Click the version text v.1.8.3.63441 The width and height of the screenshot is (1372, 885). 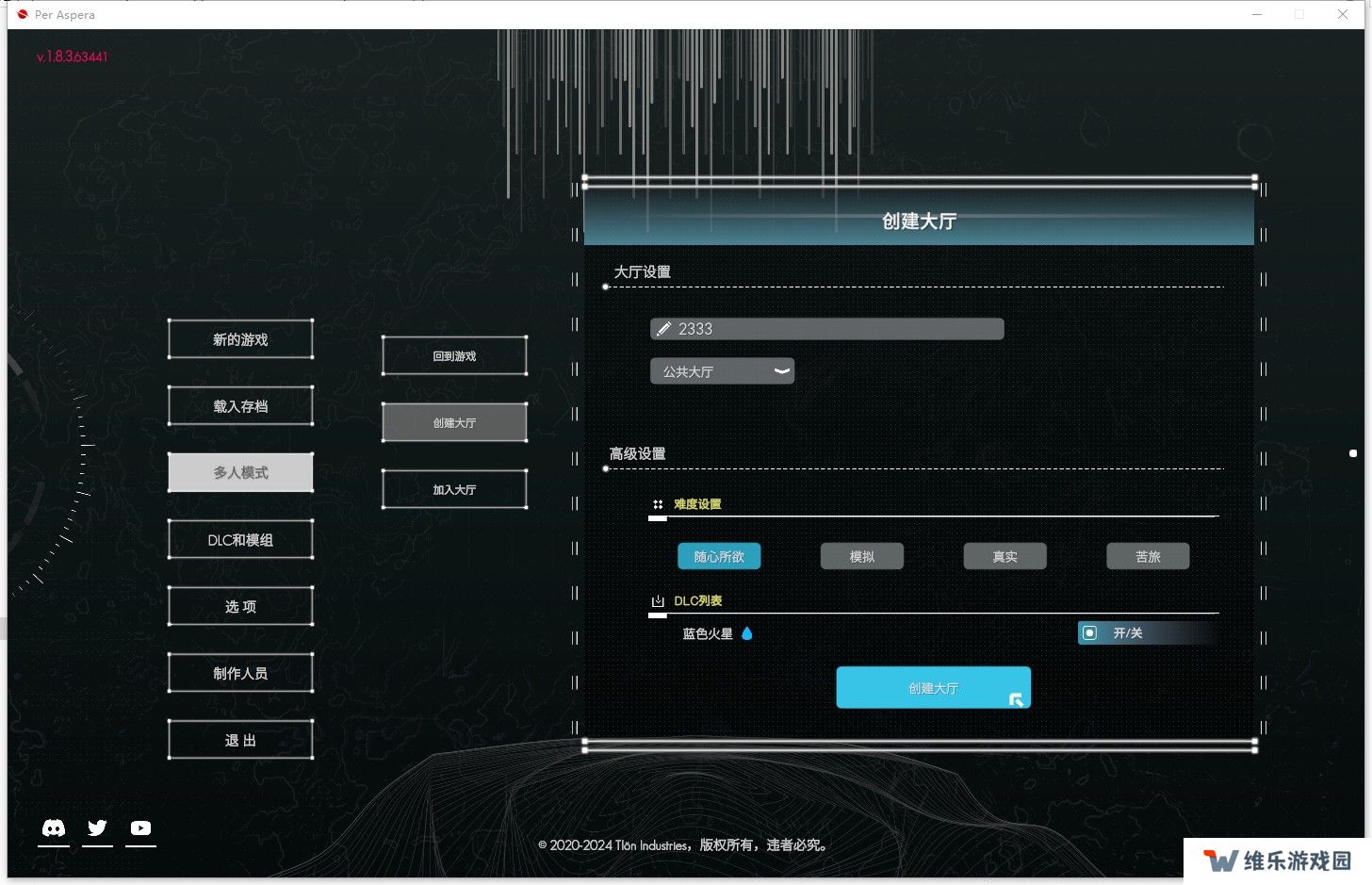coord(73,57)
